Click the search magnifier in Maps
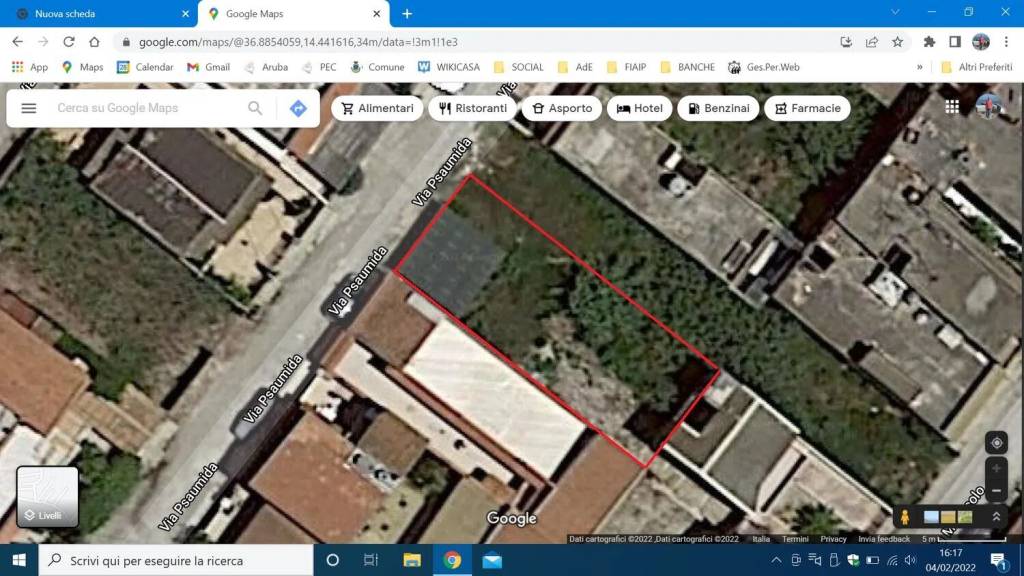 pos(255,108)
